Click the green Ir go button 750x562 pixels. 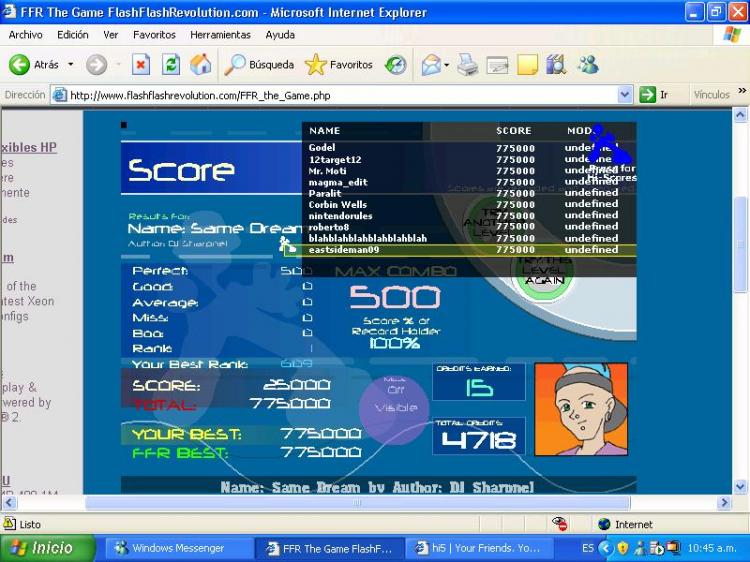(653, 95)
